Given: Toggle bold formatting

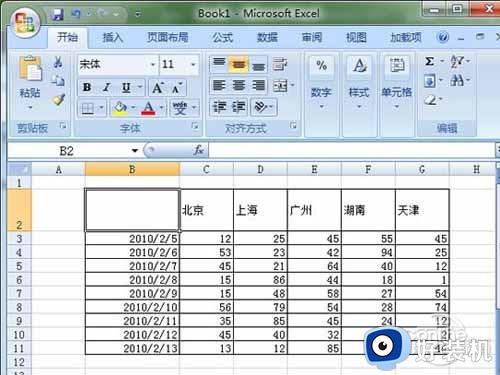Looking at the screenshot, I should 87,87.
